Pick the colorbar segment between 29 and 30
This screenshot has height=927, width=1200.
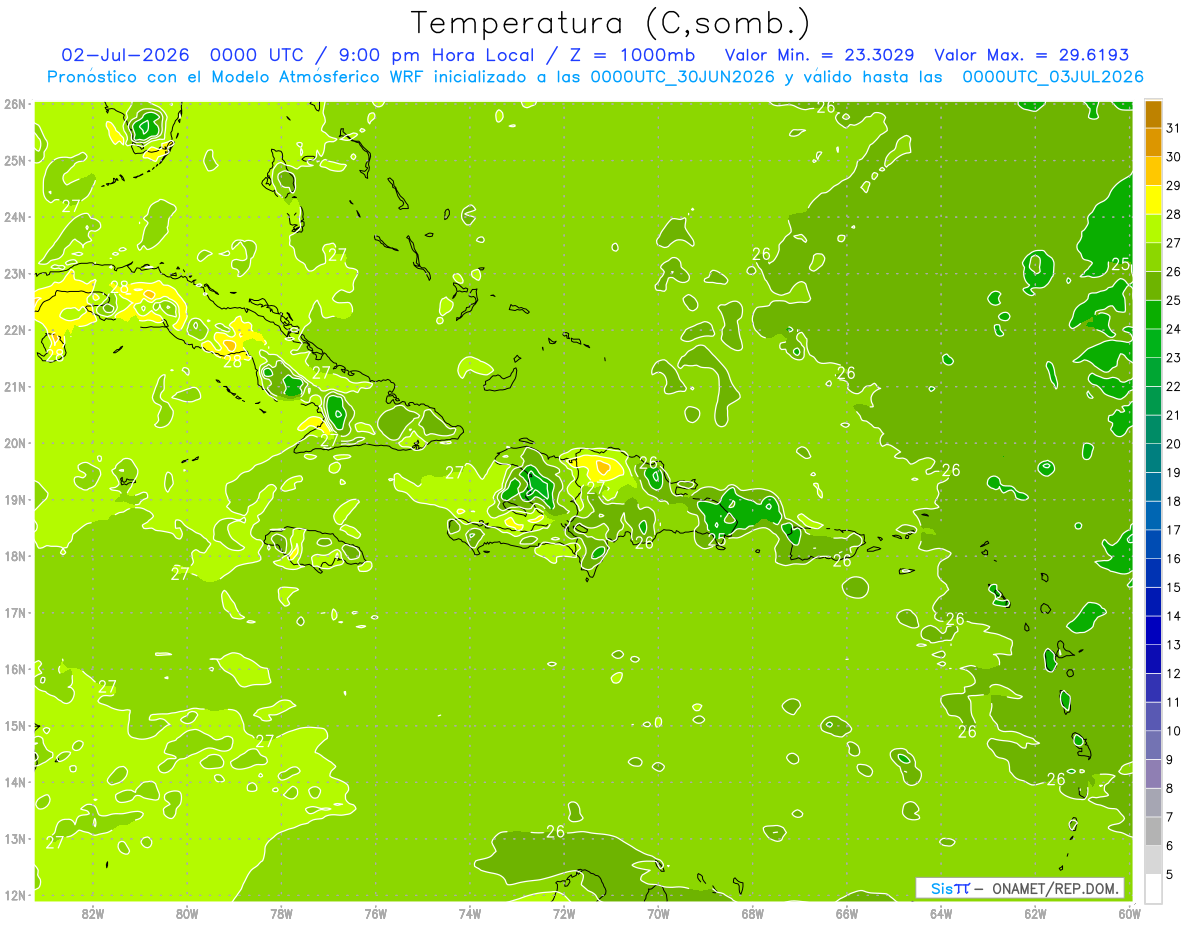point(1153,171)
